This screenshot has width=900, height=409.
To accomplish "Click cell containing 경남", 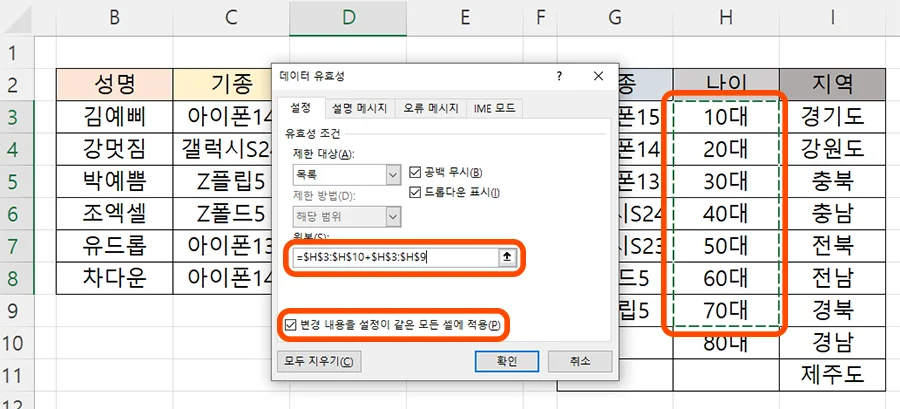I will (832, 343).
